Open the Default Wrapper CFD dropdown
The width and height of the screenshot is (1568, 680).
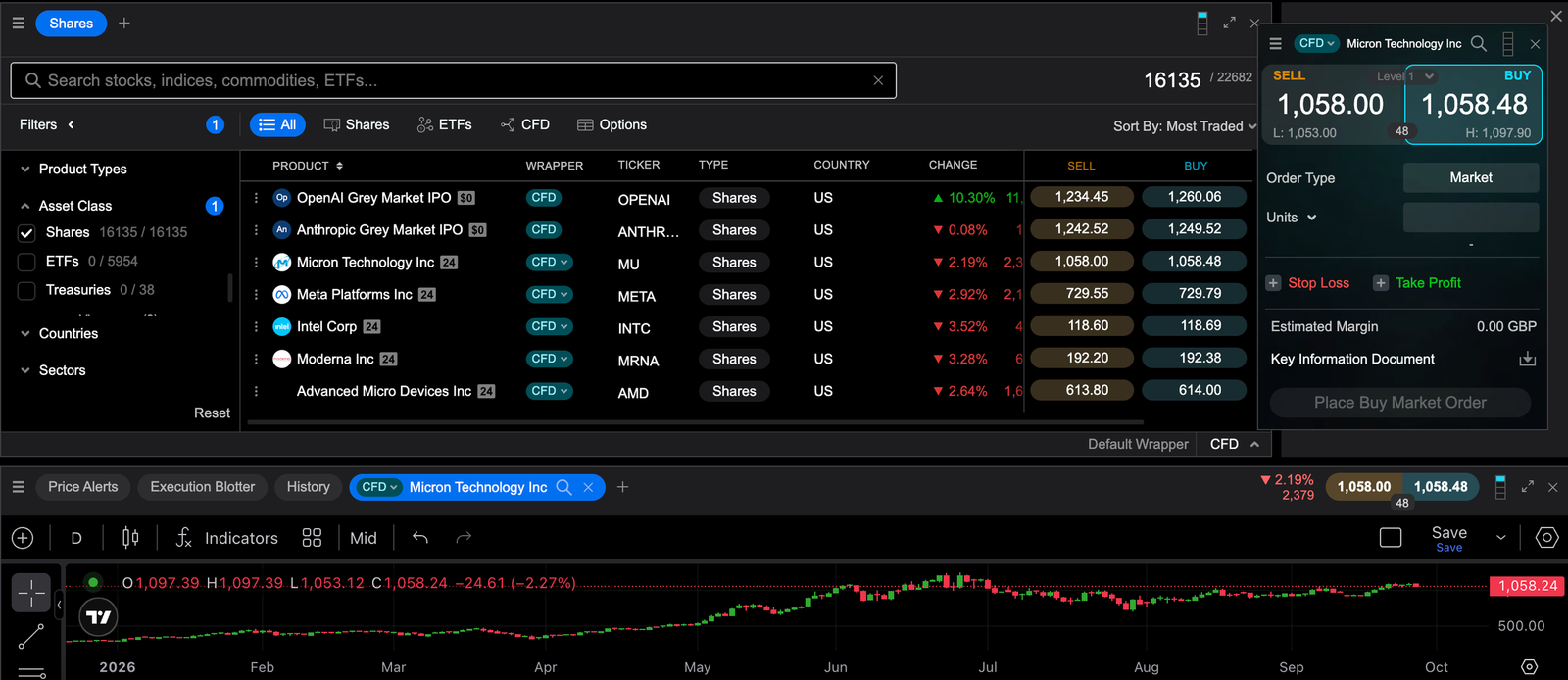(x=1235, y=444)
